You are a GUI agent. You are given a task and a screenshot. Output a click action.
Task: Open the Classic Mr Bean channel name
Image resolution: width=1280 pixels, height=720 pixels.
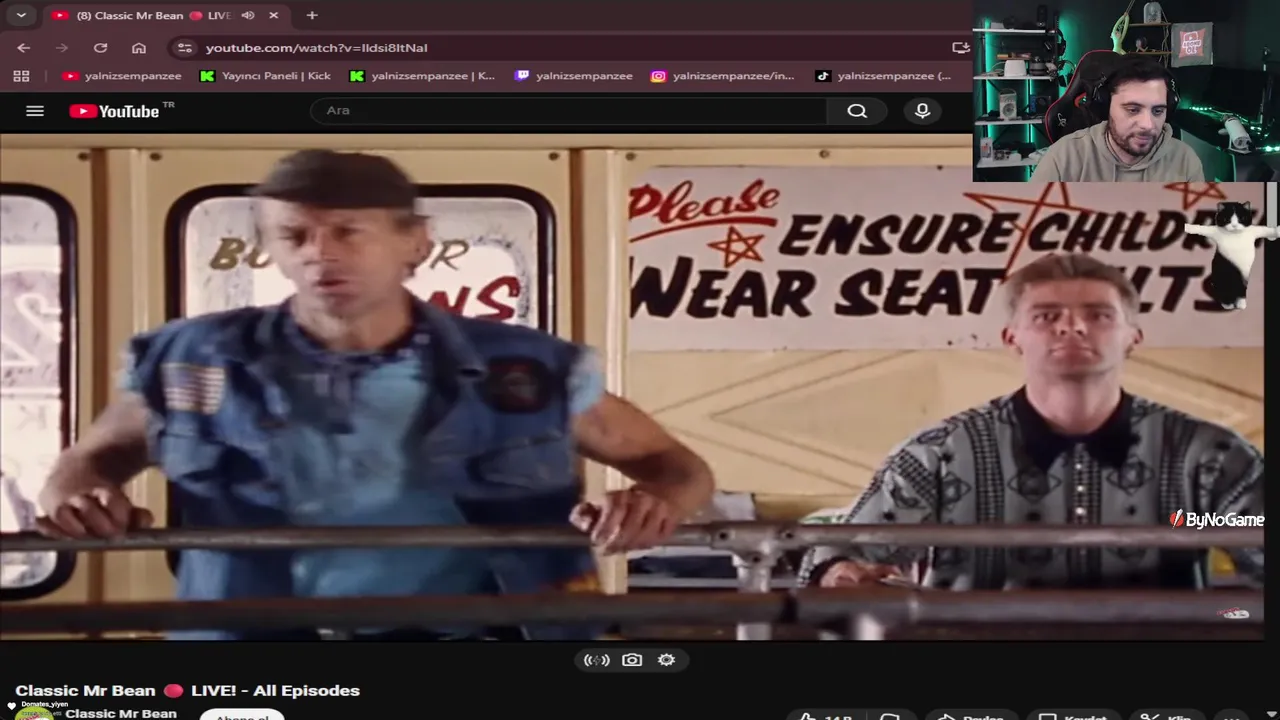121,713
